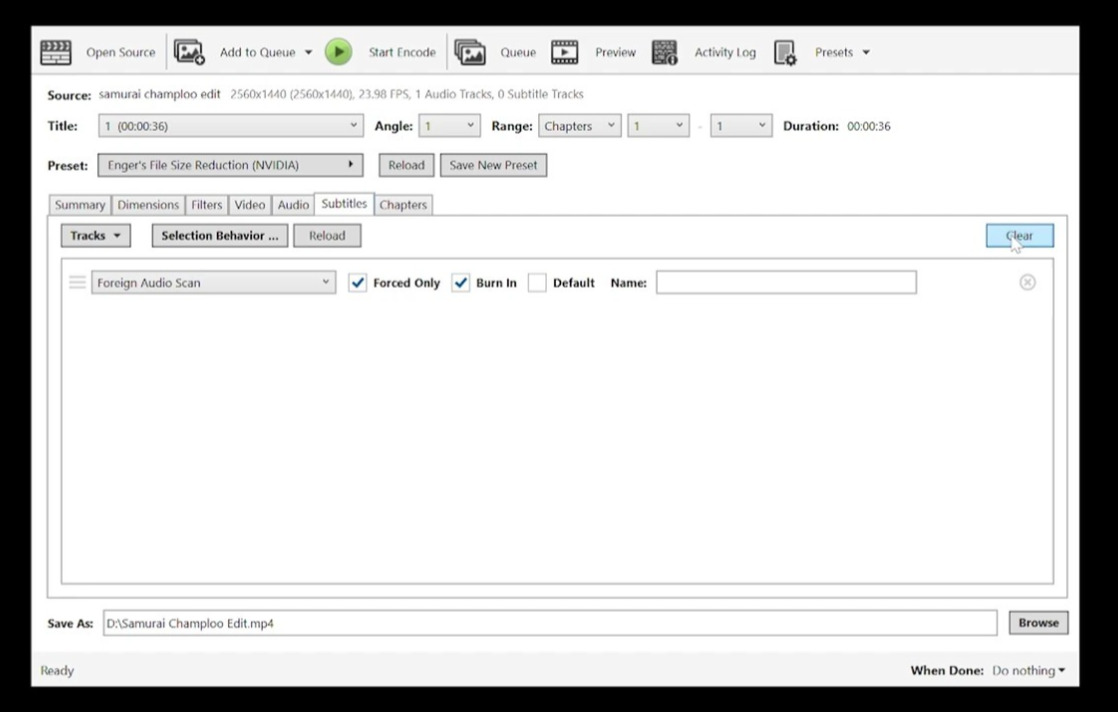The height and width of the screenshot is (712, 1118).
Task: Open the Angle dropdown
Action: (449, 125)
